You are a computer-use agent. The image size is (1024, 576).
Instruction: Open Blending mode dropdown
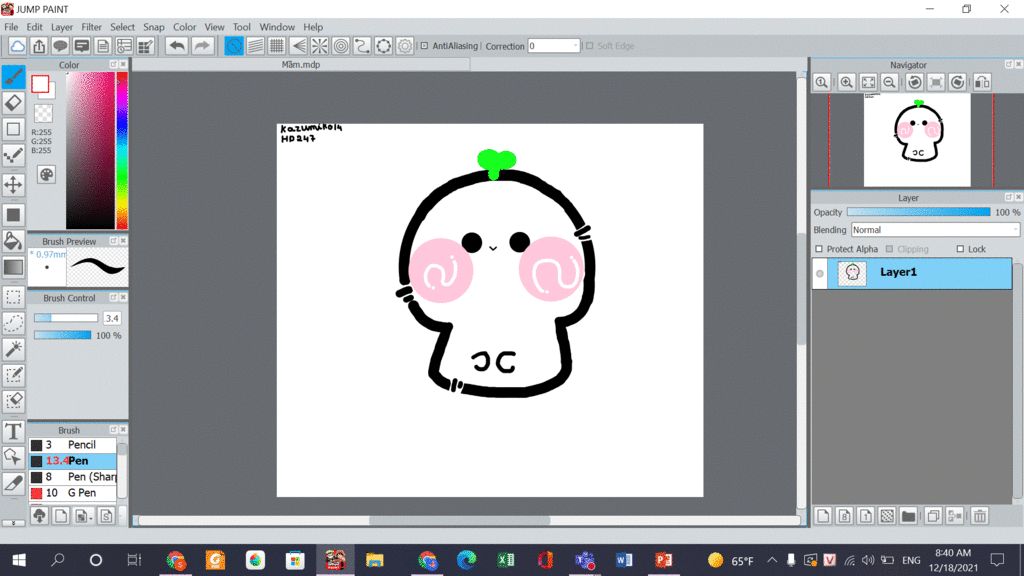935,230
